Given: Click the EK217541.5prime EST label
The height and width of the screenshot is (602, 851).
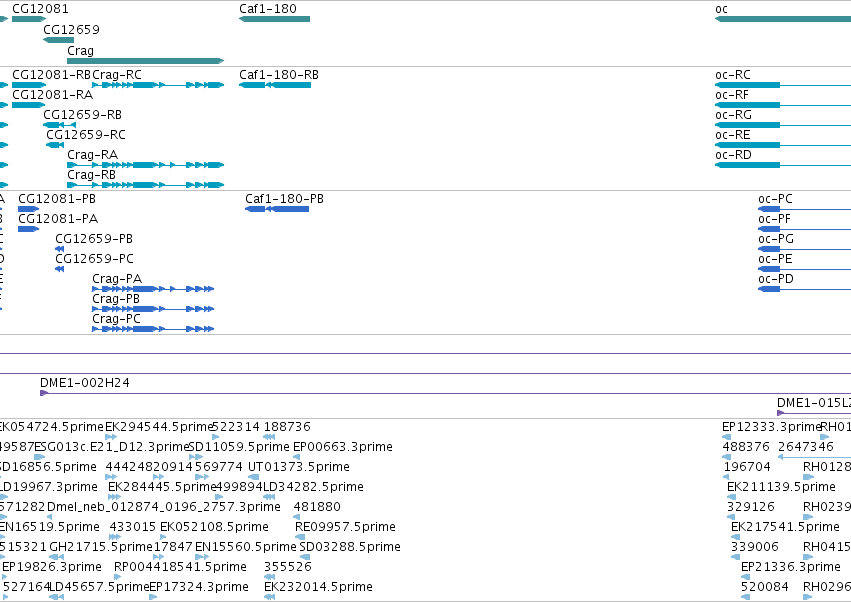Looking at the screenshot, I should tap(785, 527).
